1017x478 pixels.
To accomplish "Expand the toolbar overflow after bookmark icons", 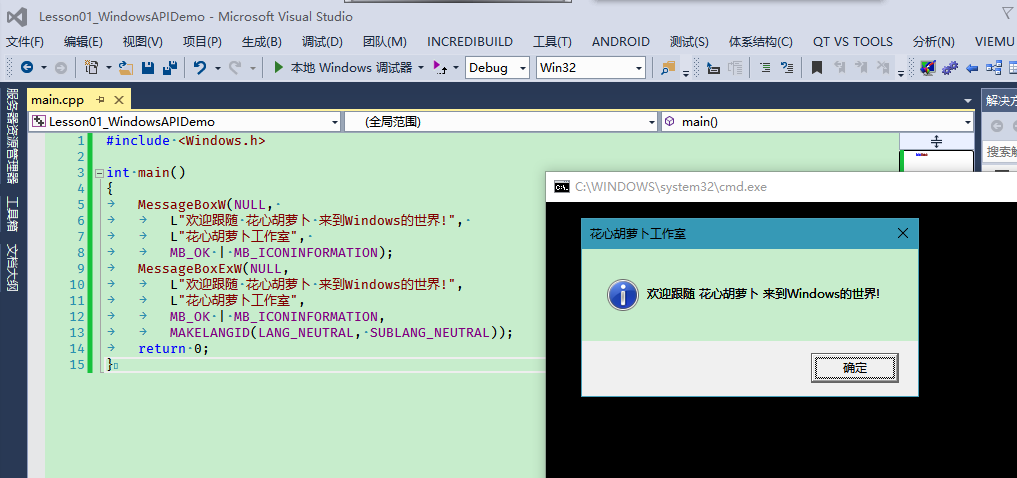I will click(x=901, y=73).
